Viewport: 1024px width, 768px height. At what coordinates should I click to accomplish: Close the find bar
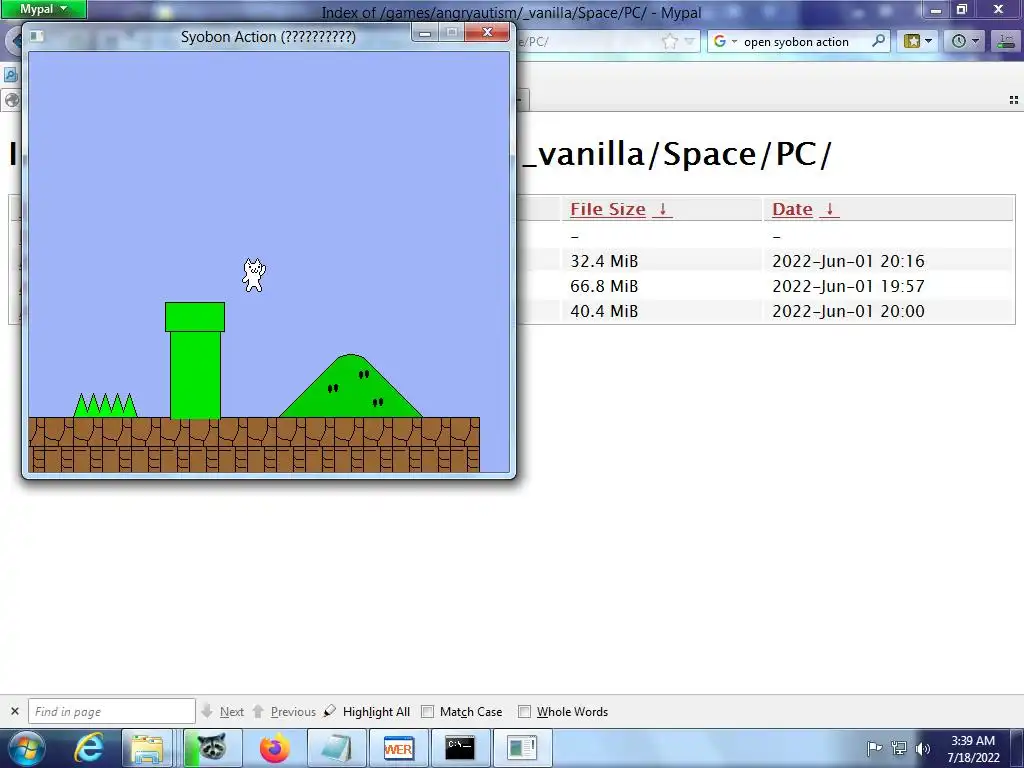tap(15, 711)
